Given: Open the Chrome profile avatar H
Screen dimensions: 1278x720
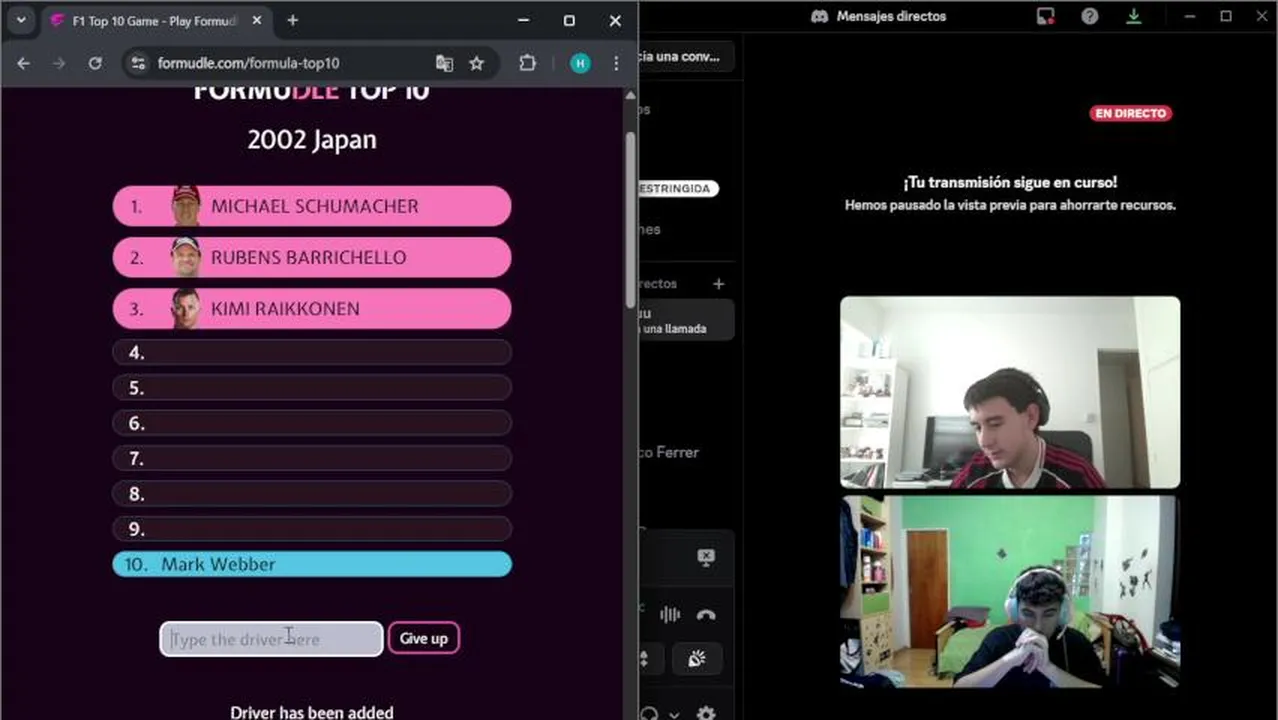Looking at the screenshot, I should pos(580,63).
